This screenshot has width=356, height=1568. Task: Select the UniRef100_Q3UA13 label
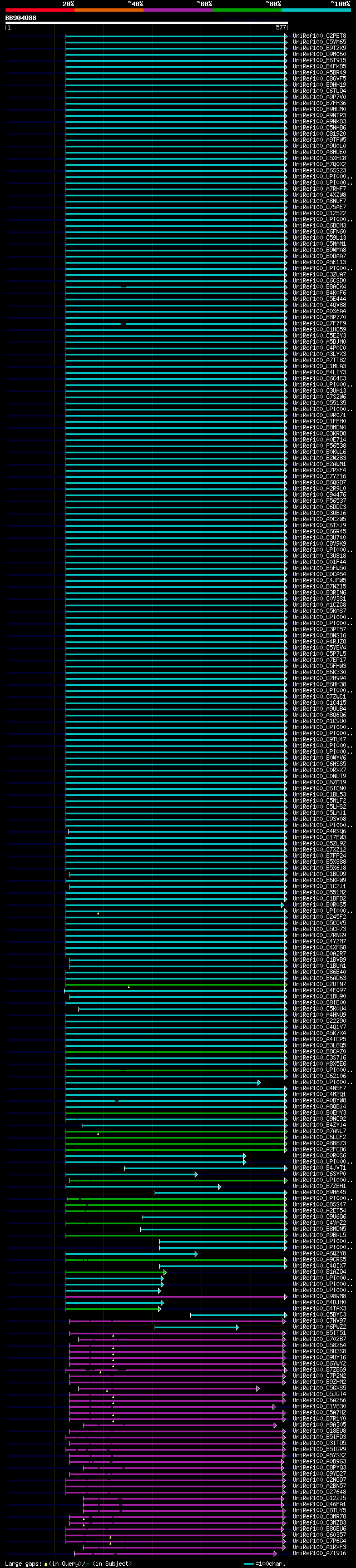(x=319, y=391)
